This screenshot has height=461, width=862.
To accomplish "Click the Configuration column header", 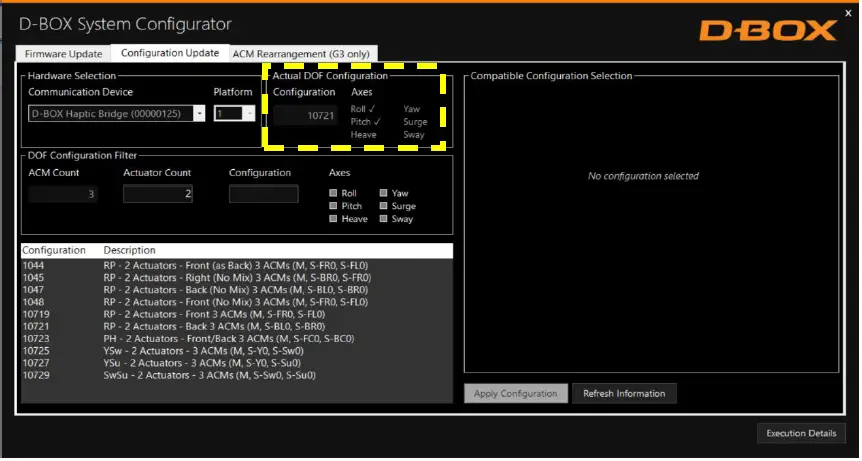I will coord(54,251).
